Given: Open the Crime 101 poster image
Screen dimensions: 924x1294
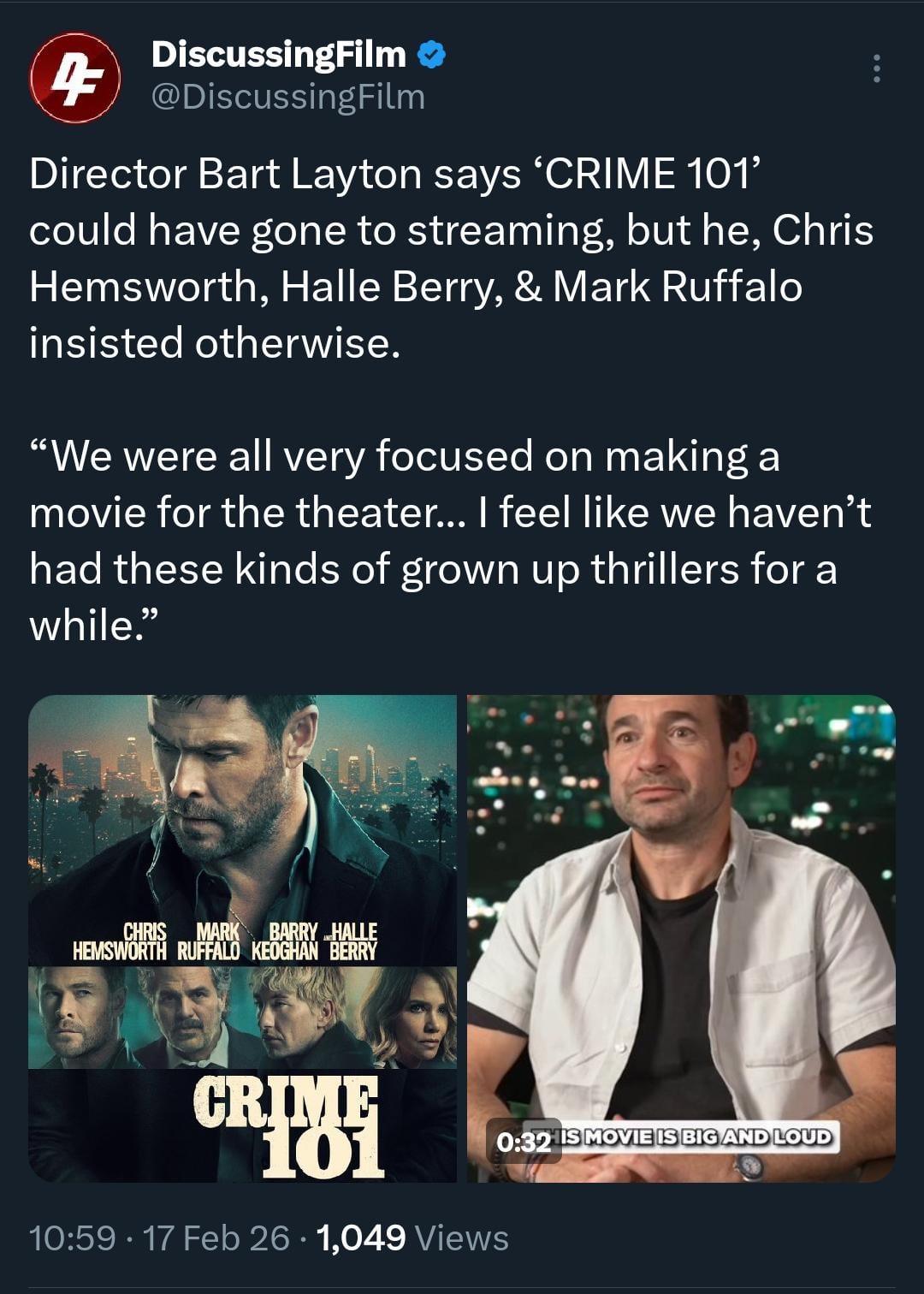Looking at the screenshot, I should pyautogui.click(x=242, y=938).
